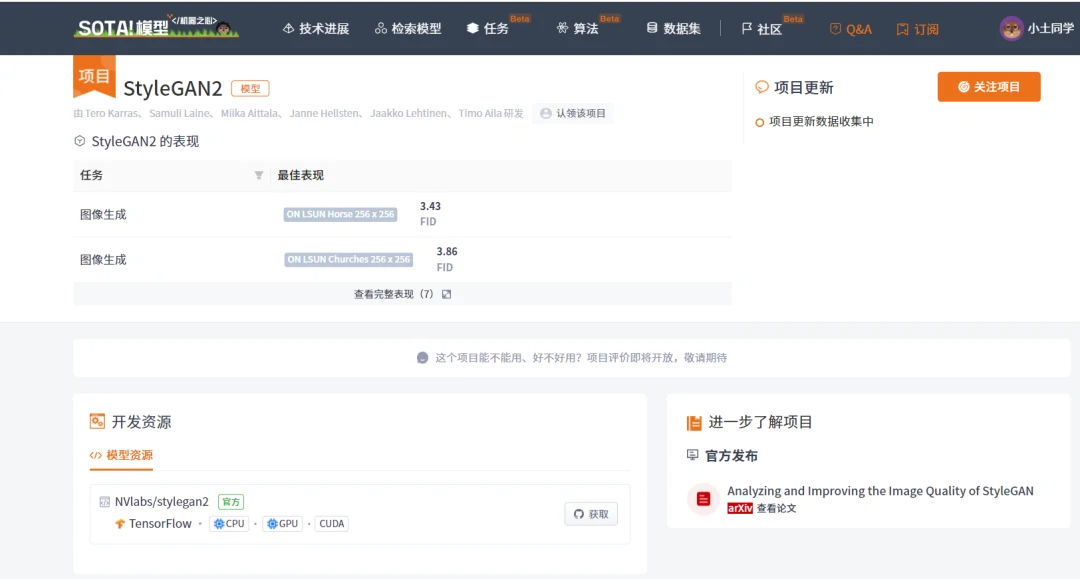Open the Q&A link in header

pos(850,29)
